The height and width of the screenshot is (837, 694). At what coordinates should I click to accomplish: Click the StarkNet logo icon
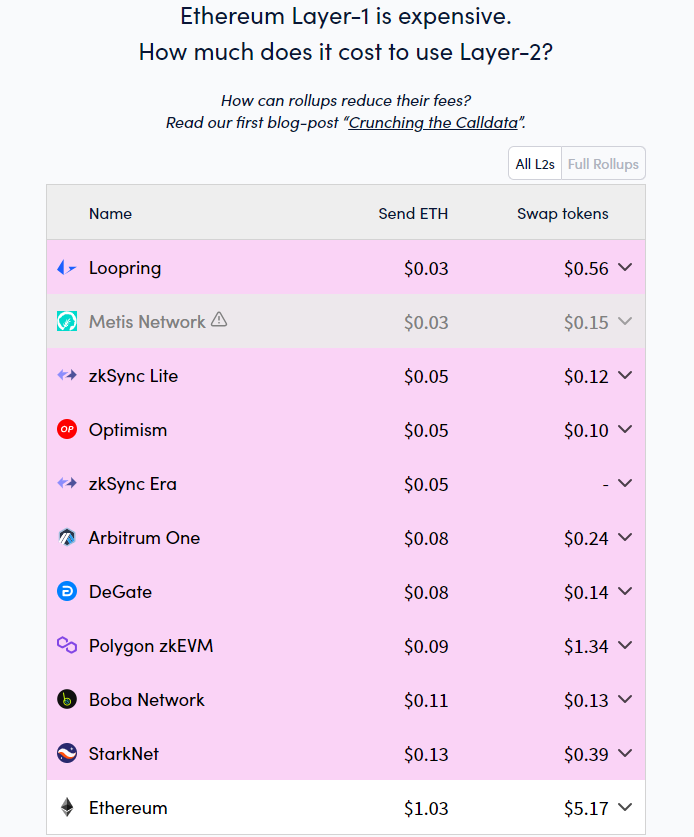pos(67,753)
